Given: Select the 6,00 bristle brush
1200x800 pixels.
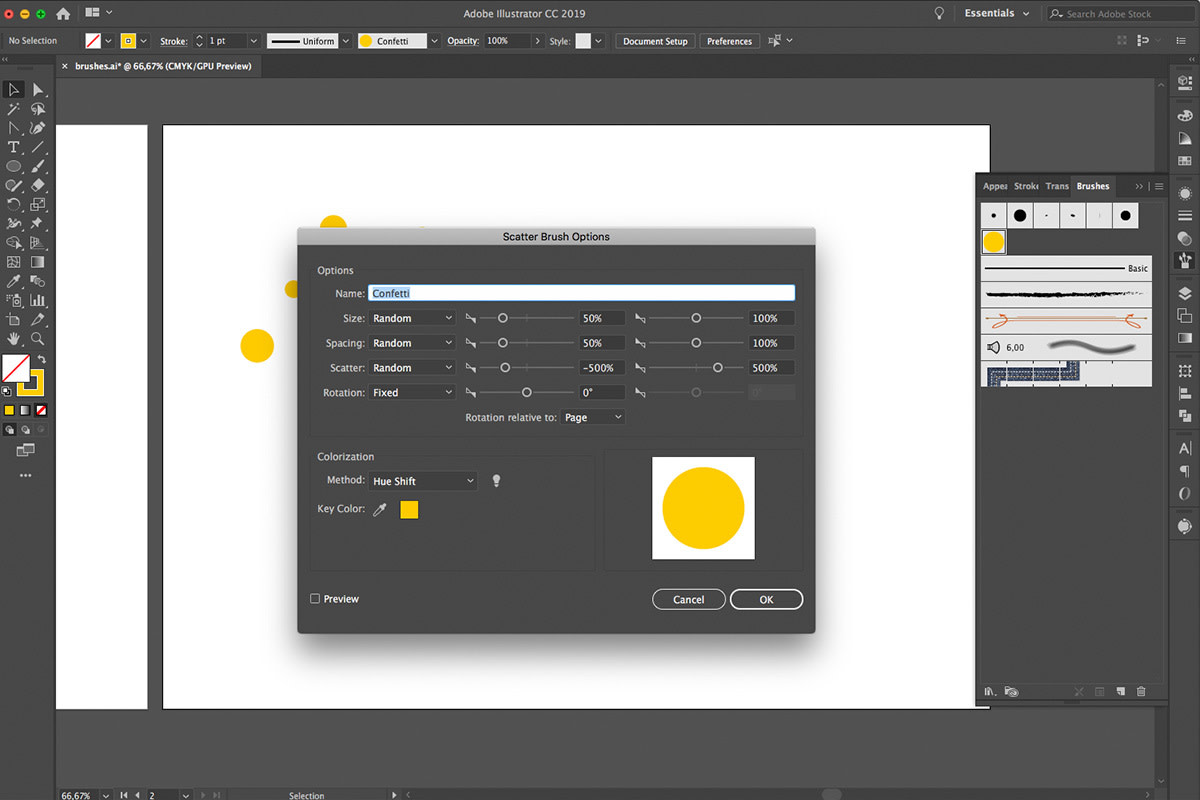Looking at the screenshot, I should click(x=1066, y=347).
